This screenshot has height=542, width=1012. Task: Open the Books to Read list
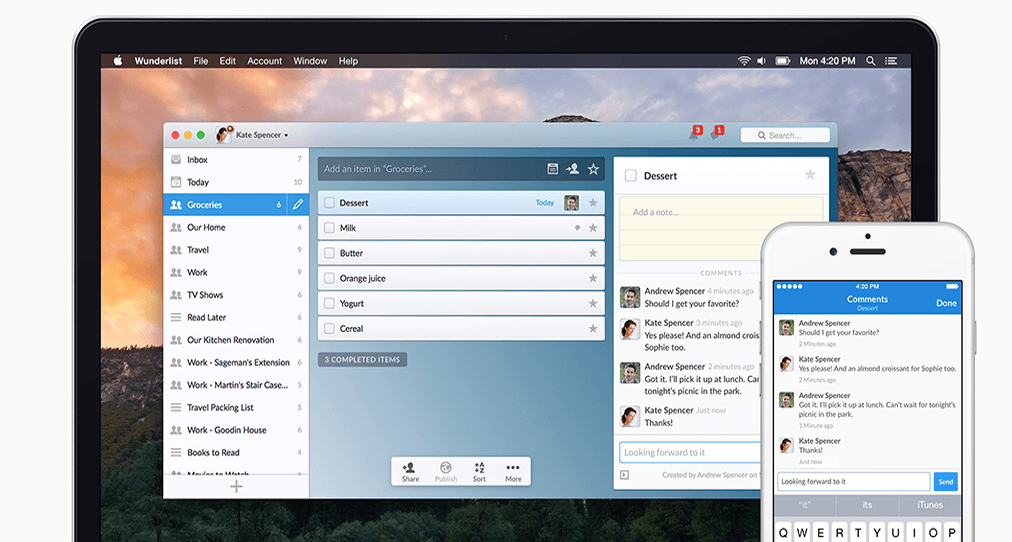pyautogui.click(x=236, y=453)
